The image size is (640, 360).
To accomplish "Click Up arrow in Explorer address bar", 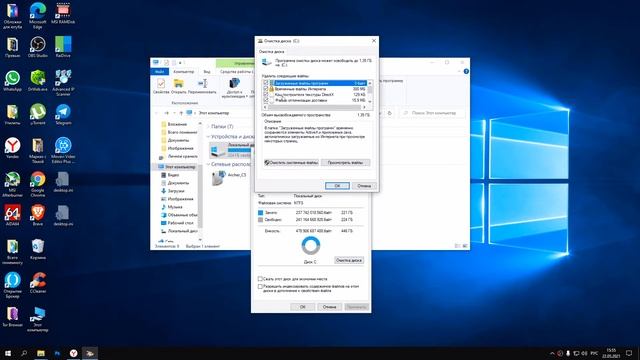I will pyautogui.click(x=181, y=113).
